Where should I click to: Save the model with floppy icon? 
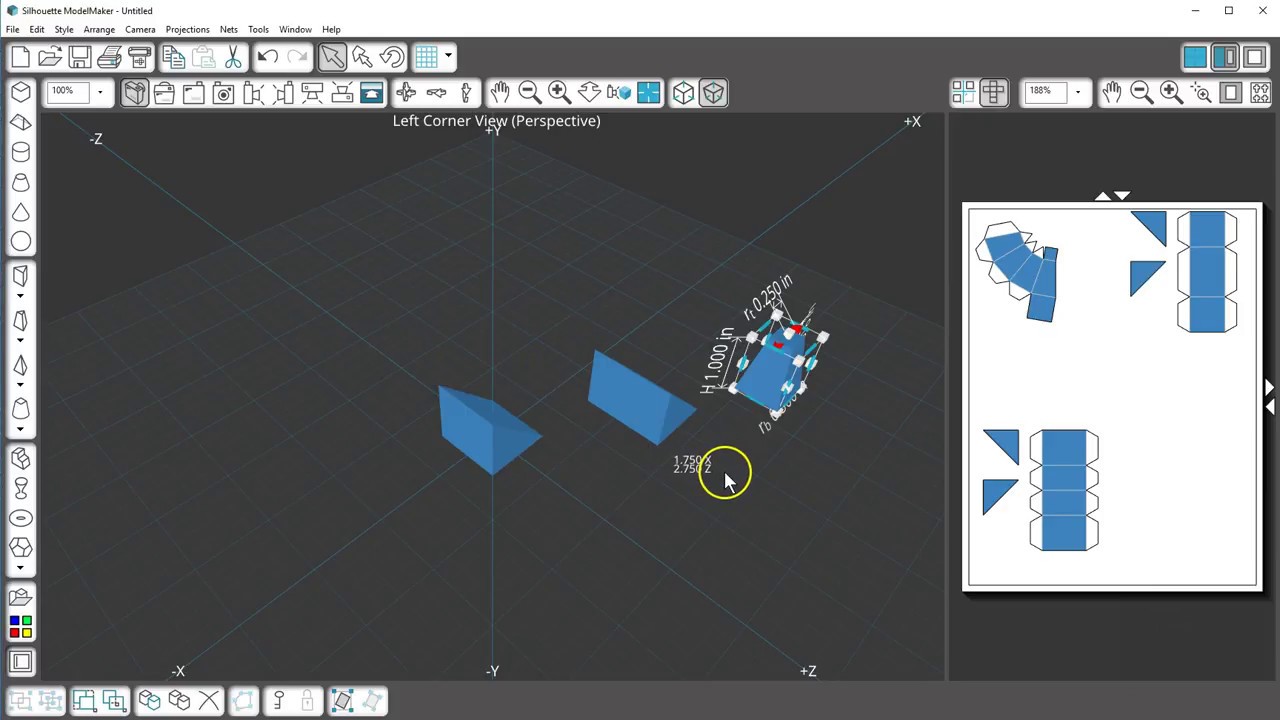80,57
